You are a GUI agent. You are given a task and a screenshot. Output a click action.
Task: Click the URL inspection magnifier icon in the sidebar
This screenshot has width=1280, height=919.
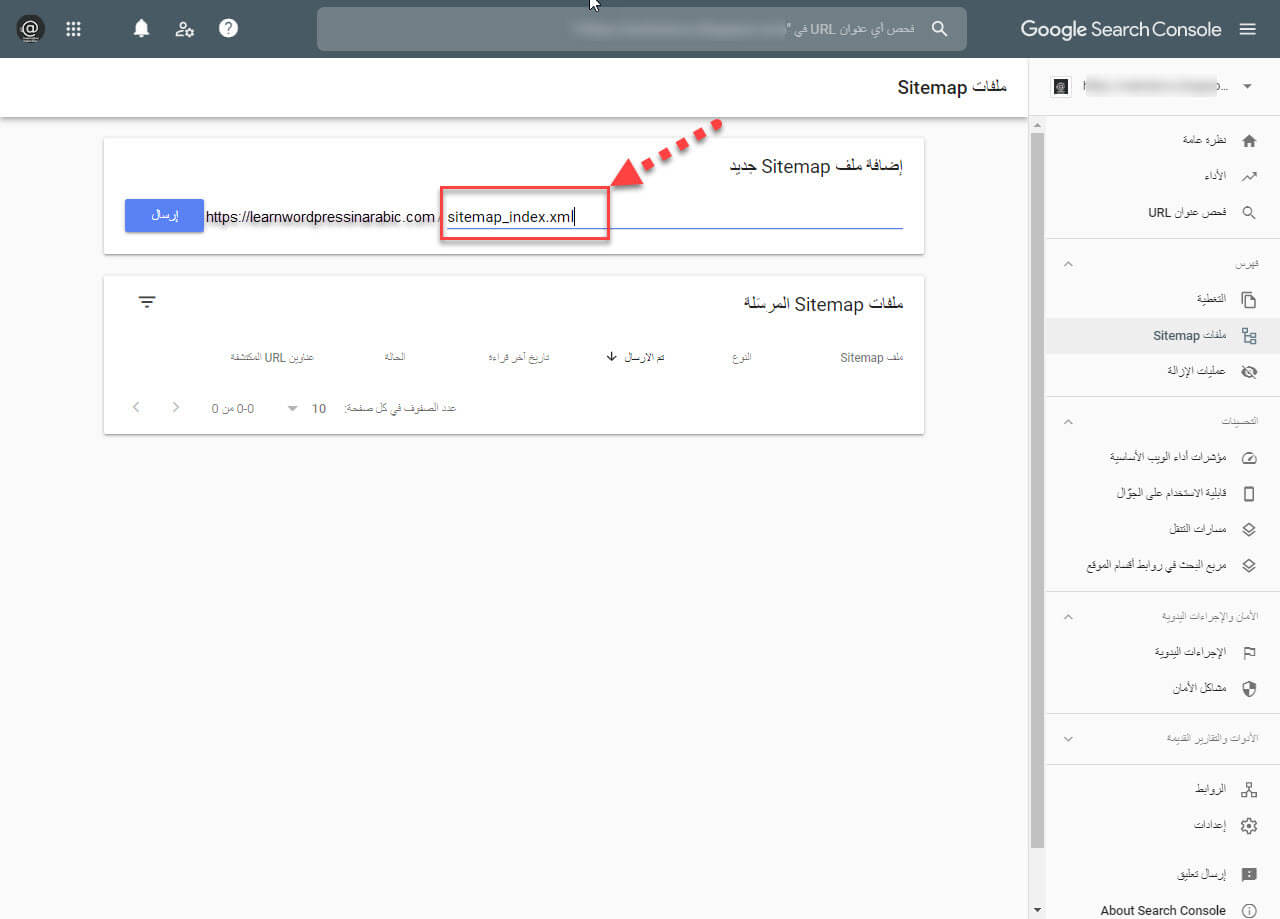pos(1248,213)
